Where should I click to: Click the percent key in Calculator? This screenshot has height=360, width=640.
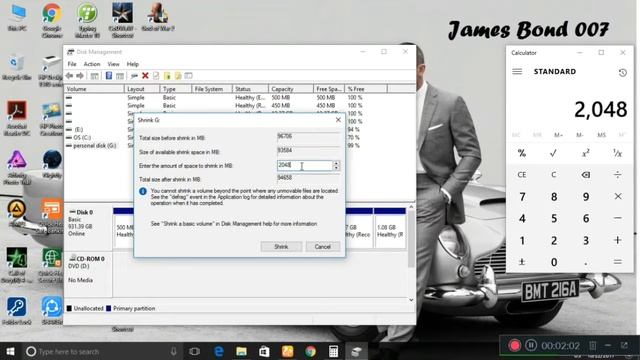(x=522, y=153)
